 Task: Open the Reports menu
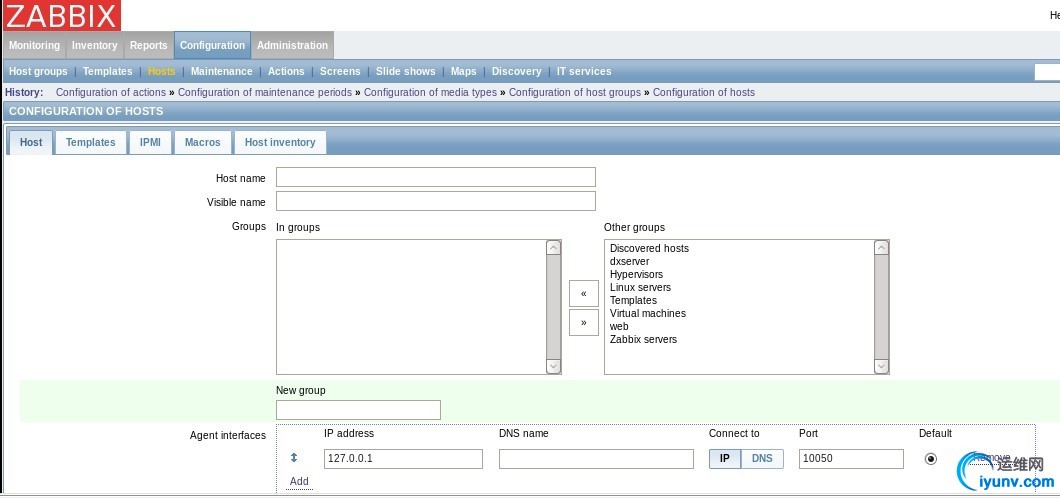click(149, 45)
